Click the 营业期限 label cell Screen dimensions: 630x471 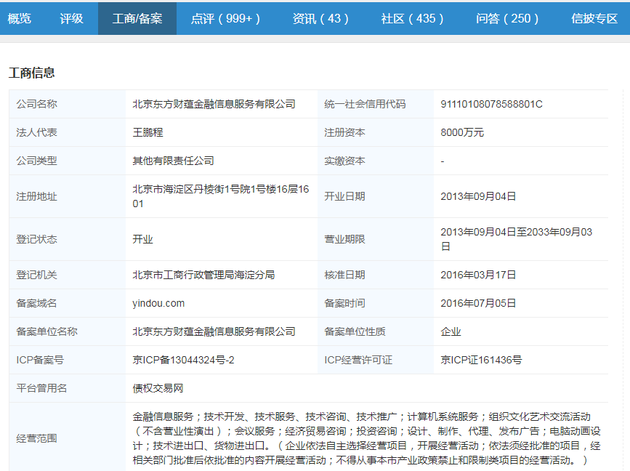[x=376, y=239]
